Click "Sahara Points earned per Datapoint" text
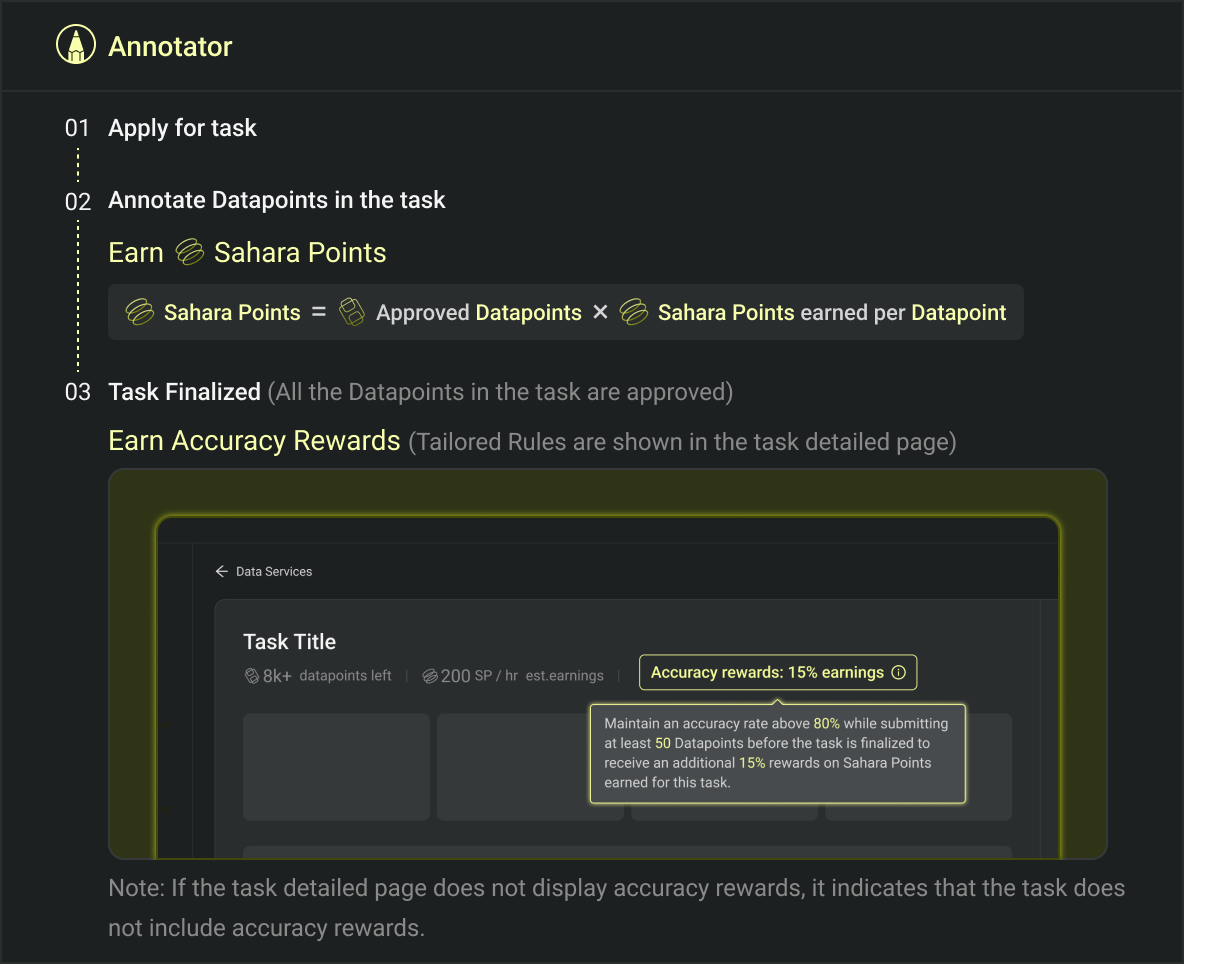This screenshot has width=1216, height=964. click(x=832, y=312)
